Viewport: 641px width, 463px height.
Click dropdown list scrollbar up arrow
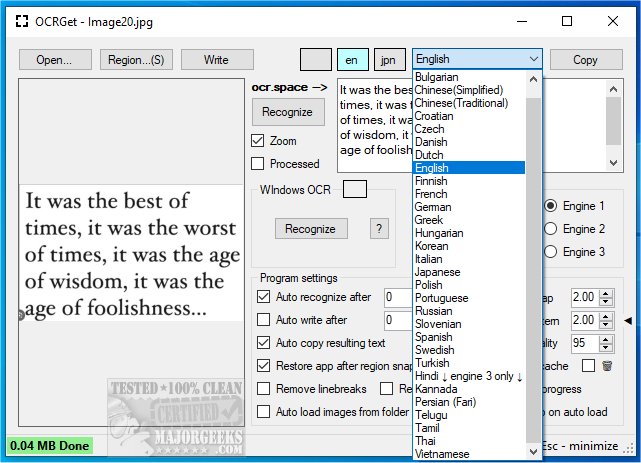(533, 79)
